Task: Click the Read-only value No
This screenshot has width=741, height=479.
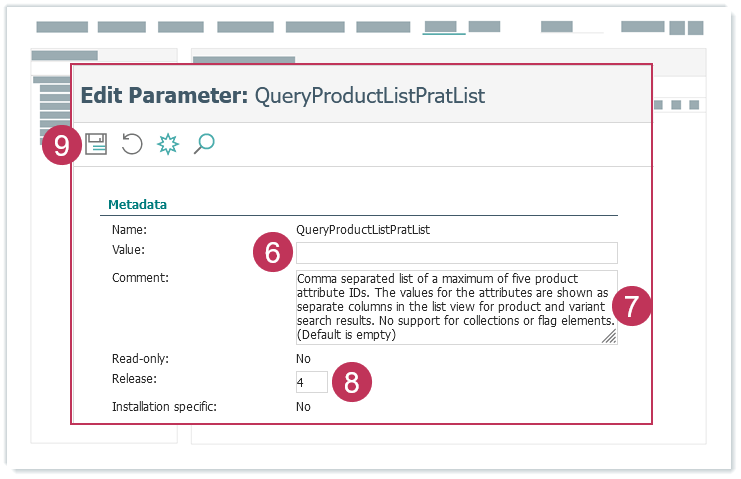Action: click(x=303, y=358)
